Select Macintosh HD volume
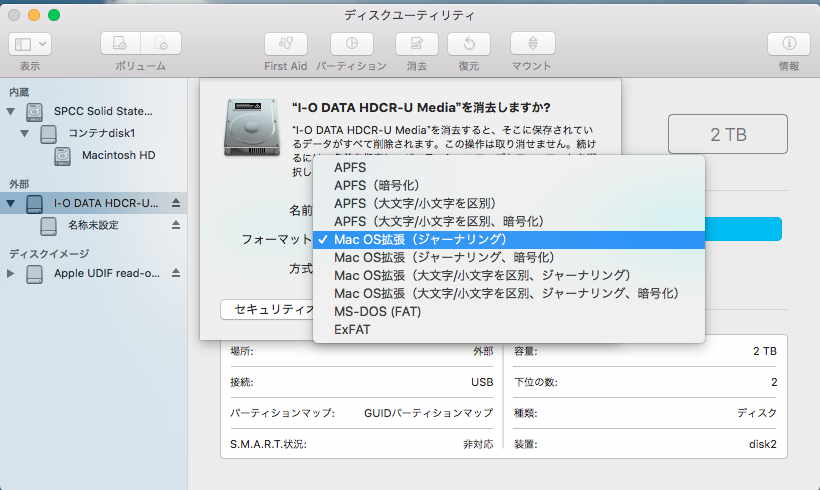 click(x=118, y=155)
